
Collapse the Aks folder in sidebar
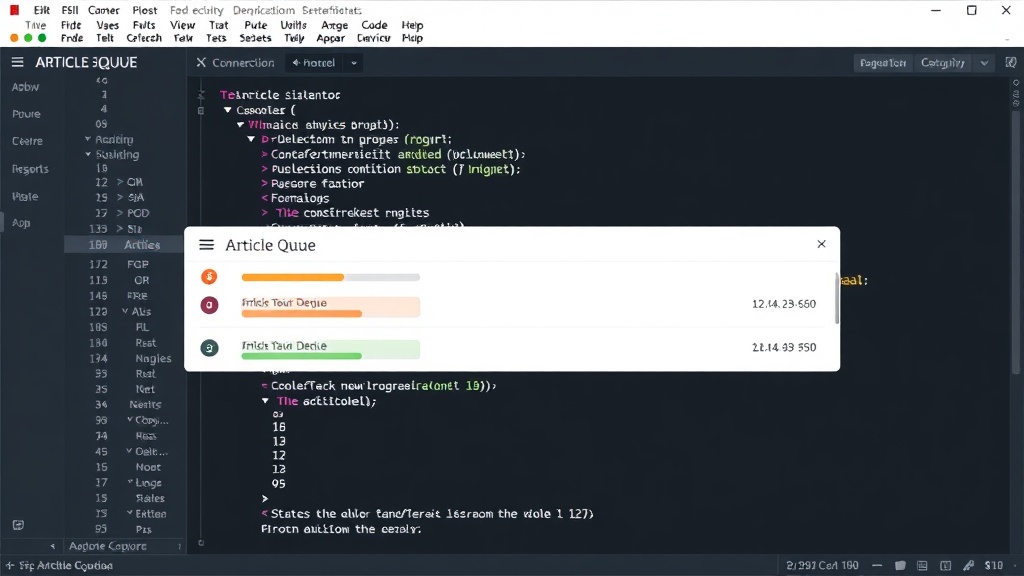tap(125, 312)
